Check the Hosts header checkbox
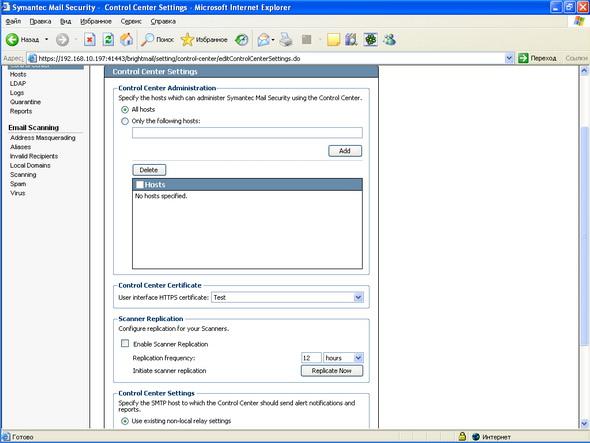 [x=140, y=184]
